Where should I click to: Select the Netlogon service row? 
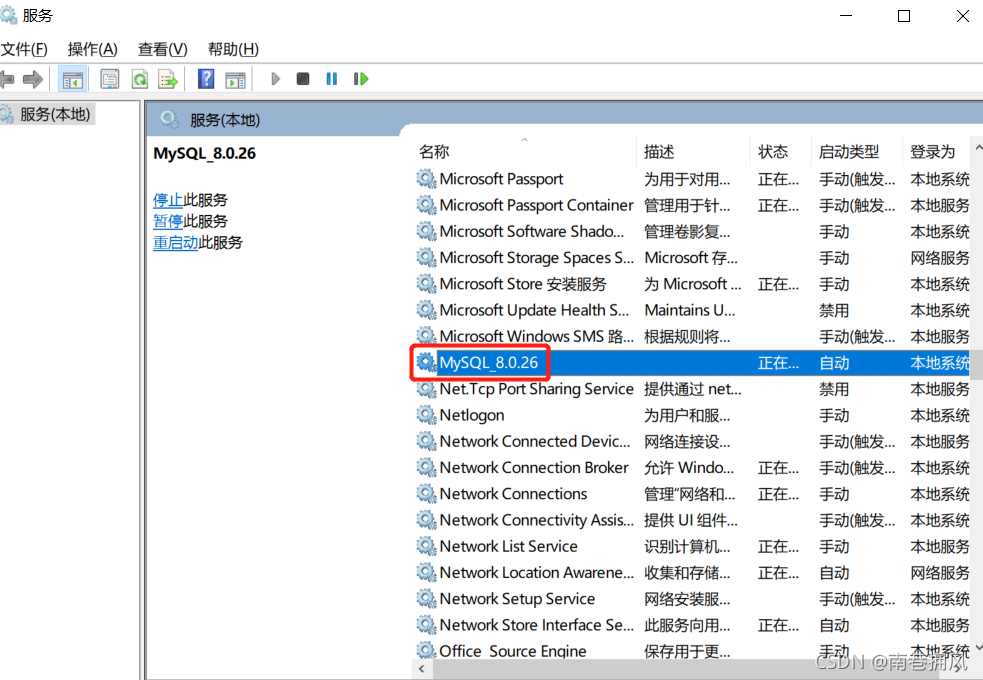(x=691, y=416)
